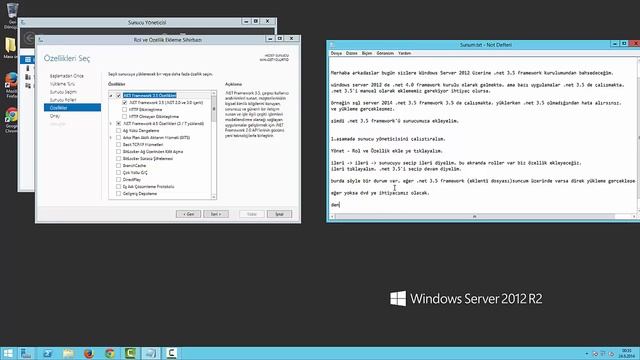Select the Local Server icon in Server Manager sidebar
The image size is (640, 360).
pyautogui.click(x=28, y=68)
